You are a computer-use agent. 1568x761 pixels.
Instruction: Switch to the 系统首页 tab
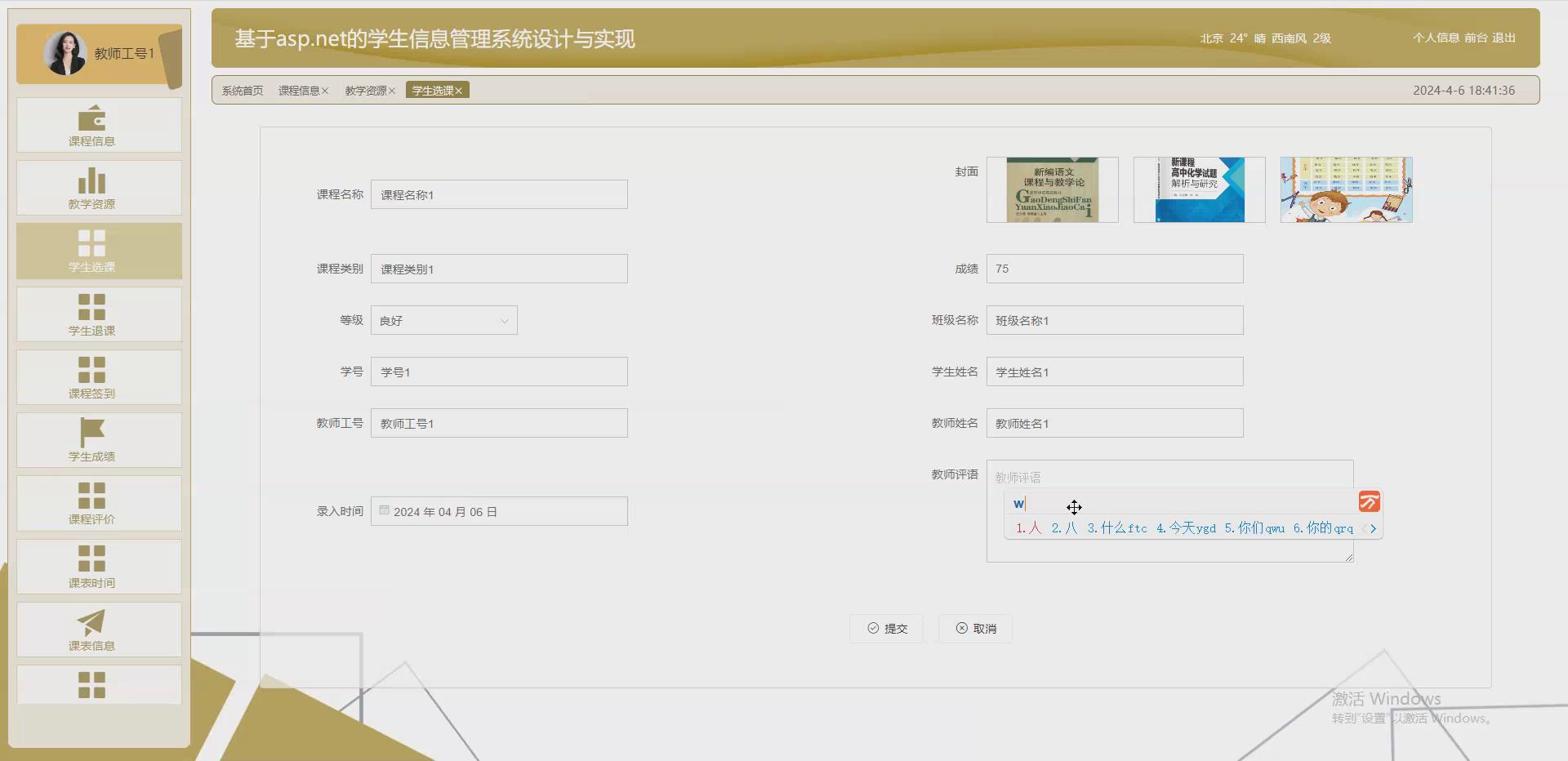pos(242,91)
